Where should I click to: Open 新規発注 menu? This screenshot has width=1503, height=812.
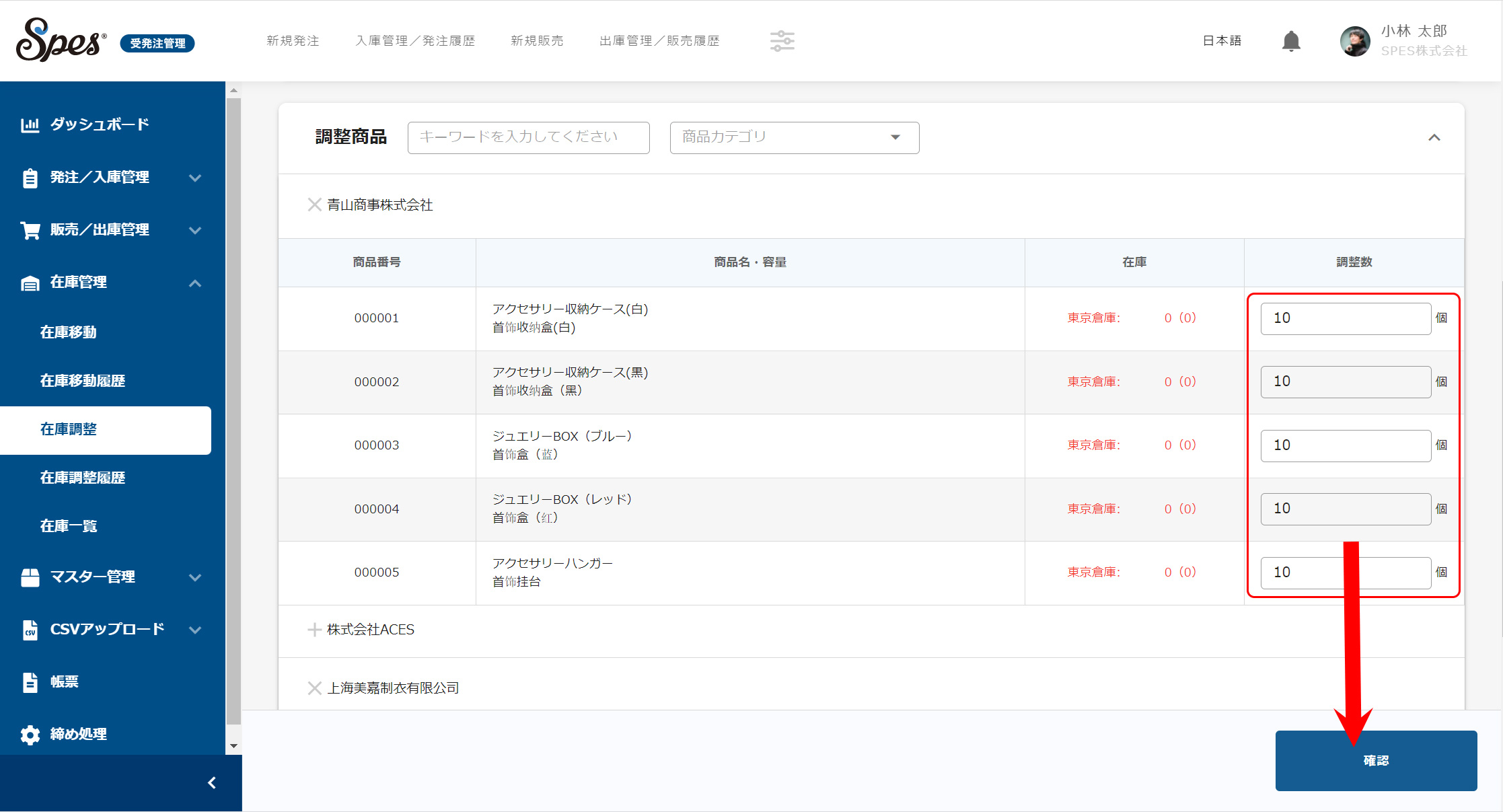(293, 41)
